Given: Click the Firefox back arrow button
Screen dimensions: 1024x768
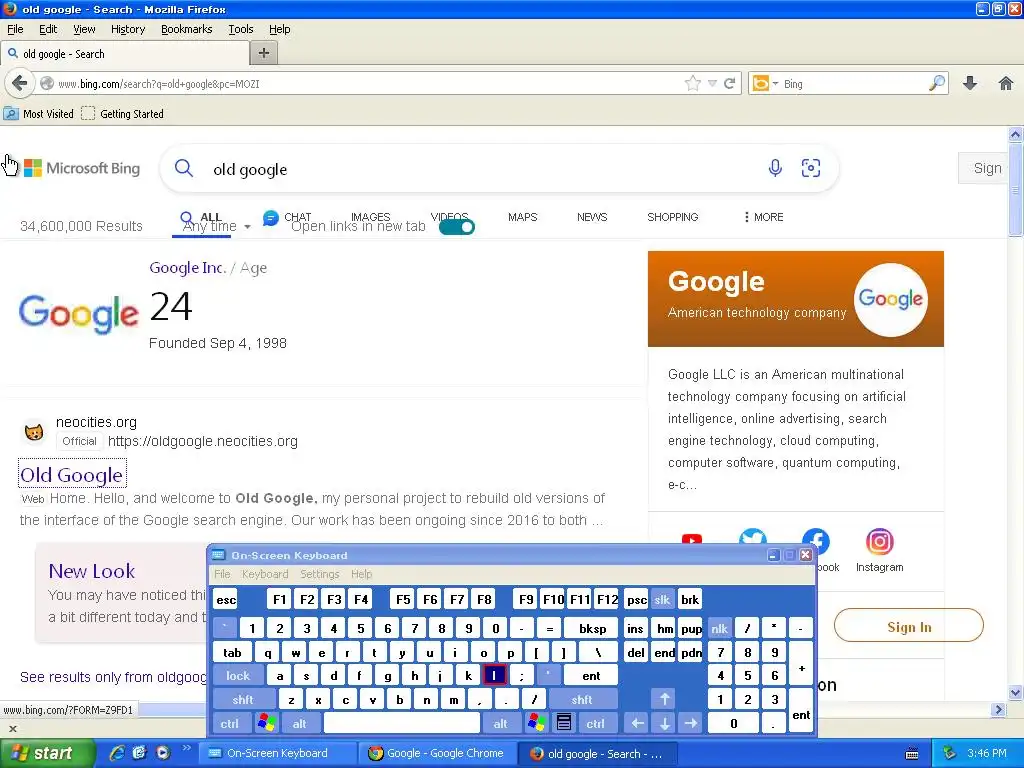Looking at the screenshot, I should tap(20, 83).
